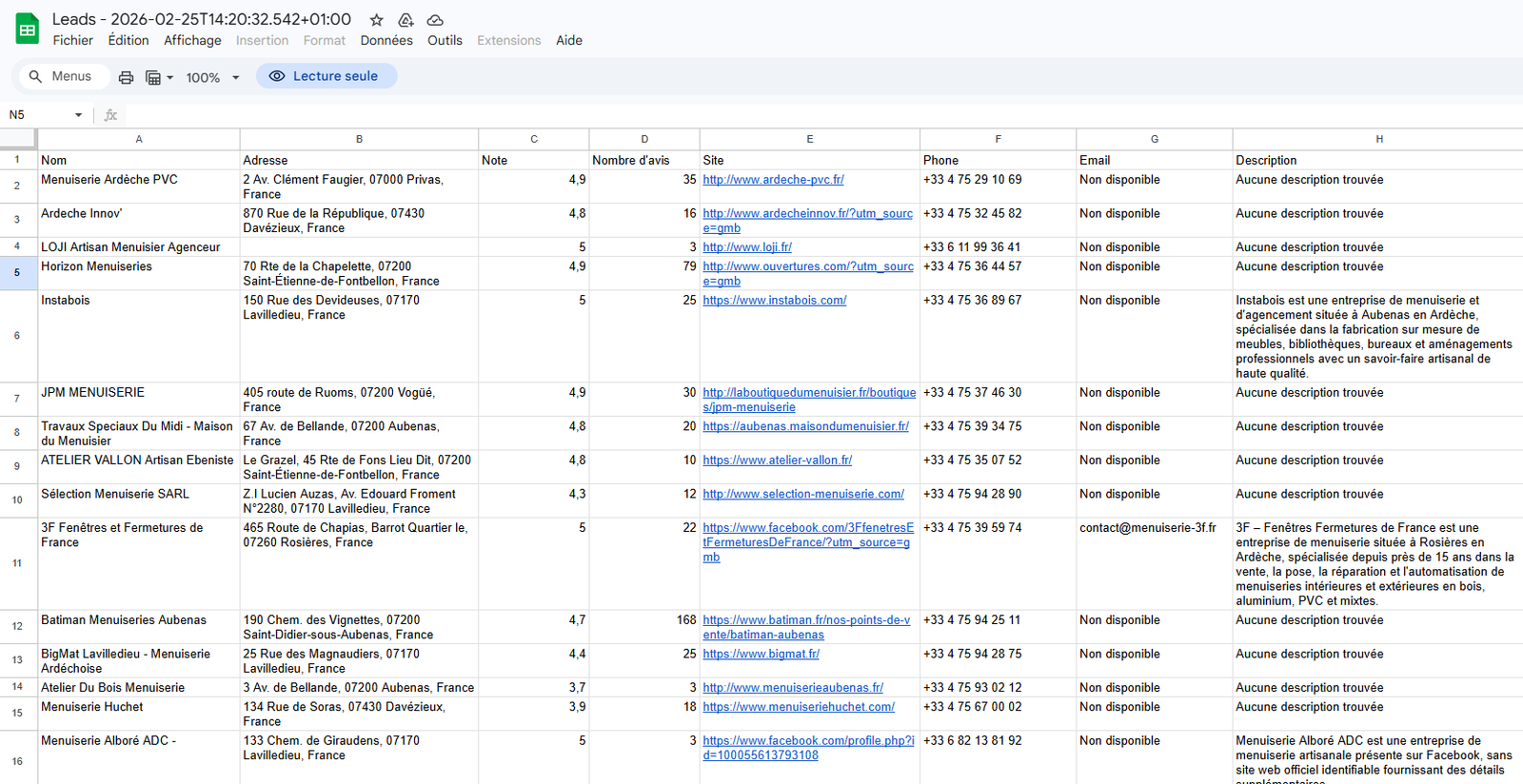Select address '150 Rue des Devideuses'

coord(359,337)
